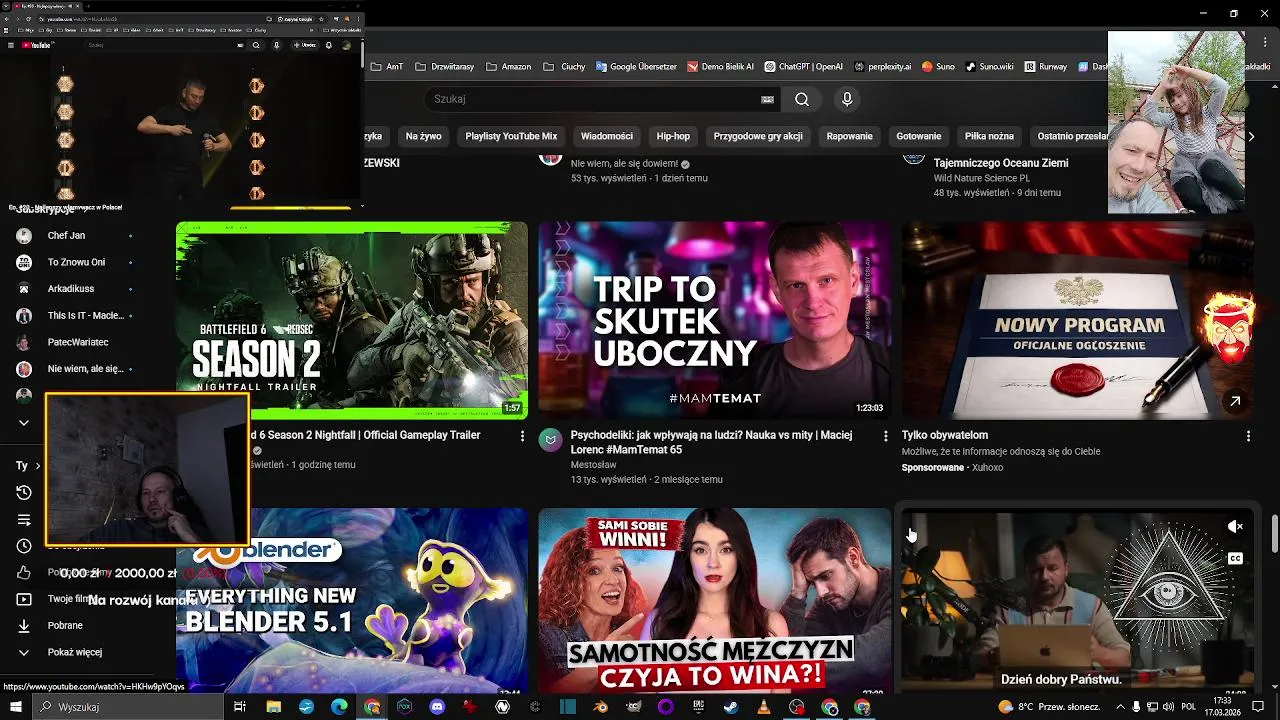Select the Playlisty YouTube Mix chip
1280x720 pixels.
(x=511, y=136)
